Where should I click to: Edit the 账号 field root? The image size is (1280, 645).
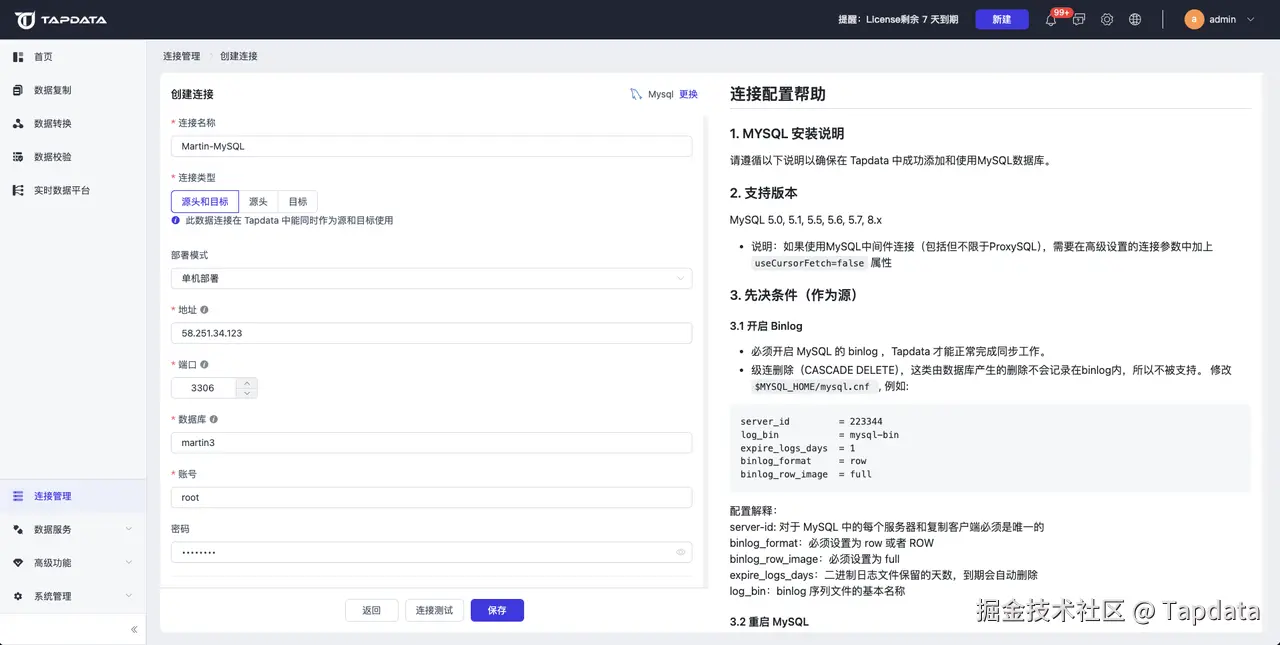click(x=431, y=497)
